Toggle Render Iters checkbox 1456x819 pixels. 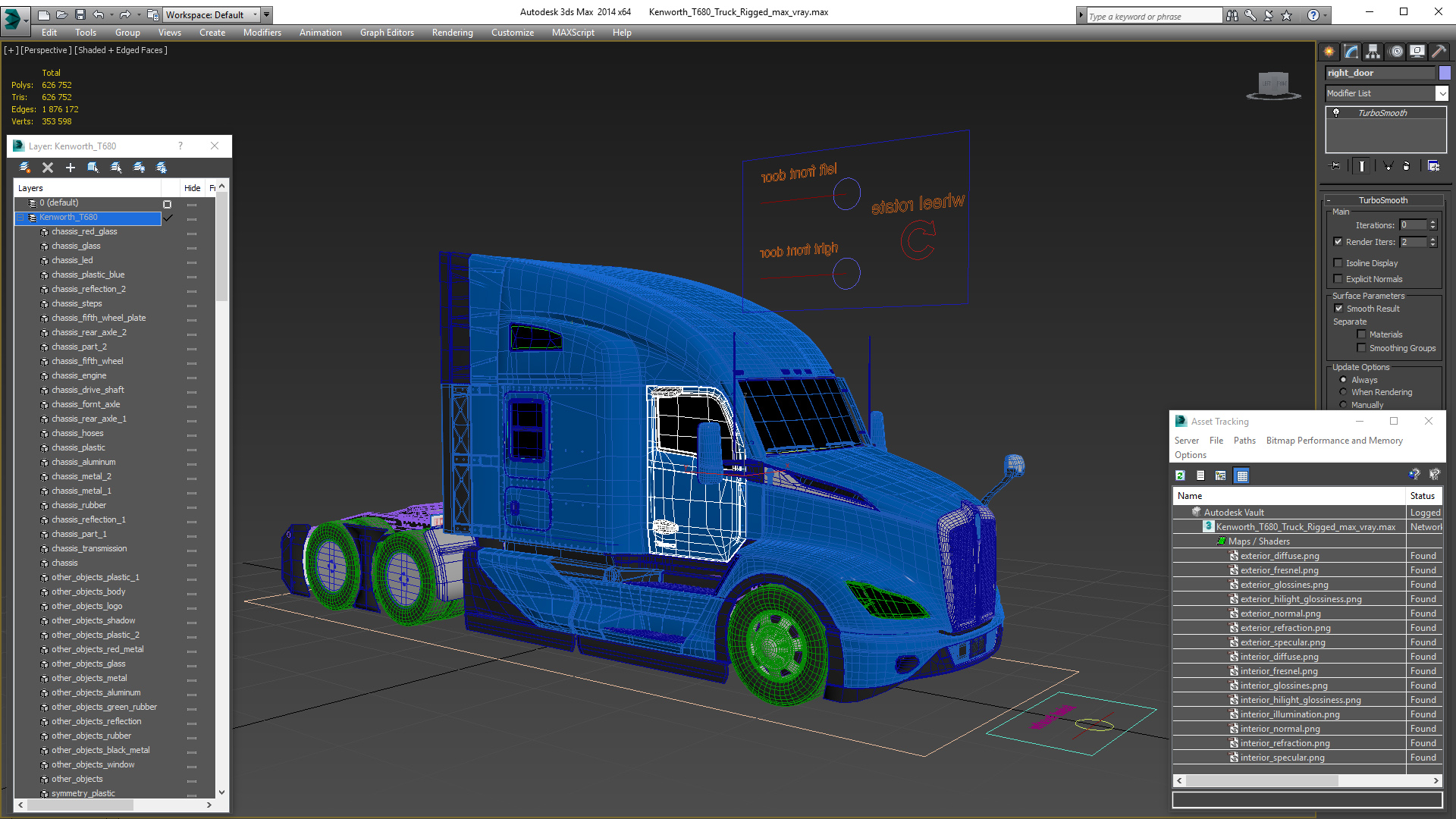coord(1338,242)
